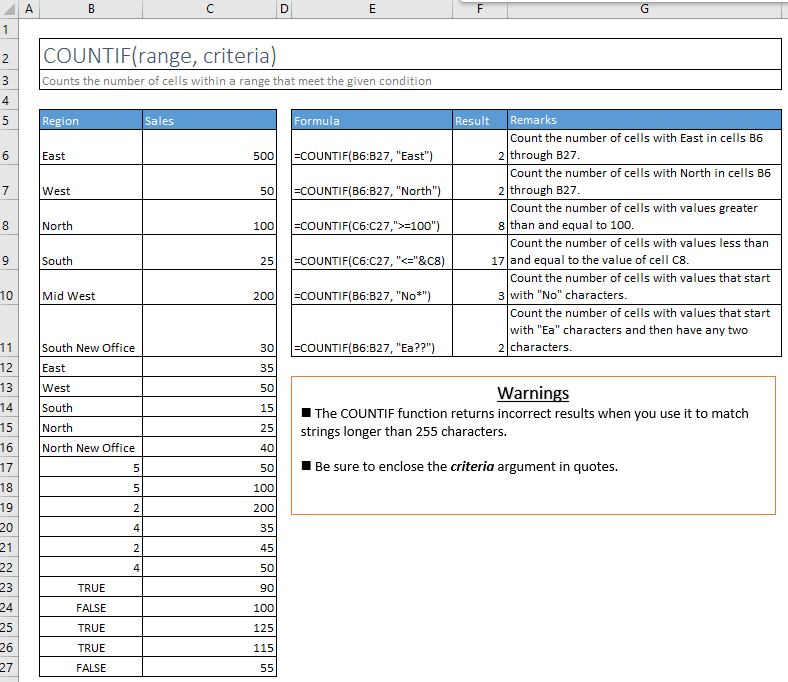Select remark about values starting with "No"
Viewport: 788px width, 682px height.
[644, 287]
